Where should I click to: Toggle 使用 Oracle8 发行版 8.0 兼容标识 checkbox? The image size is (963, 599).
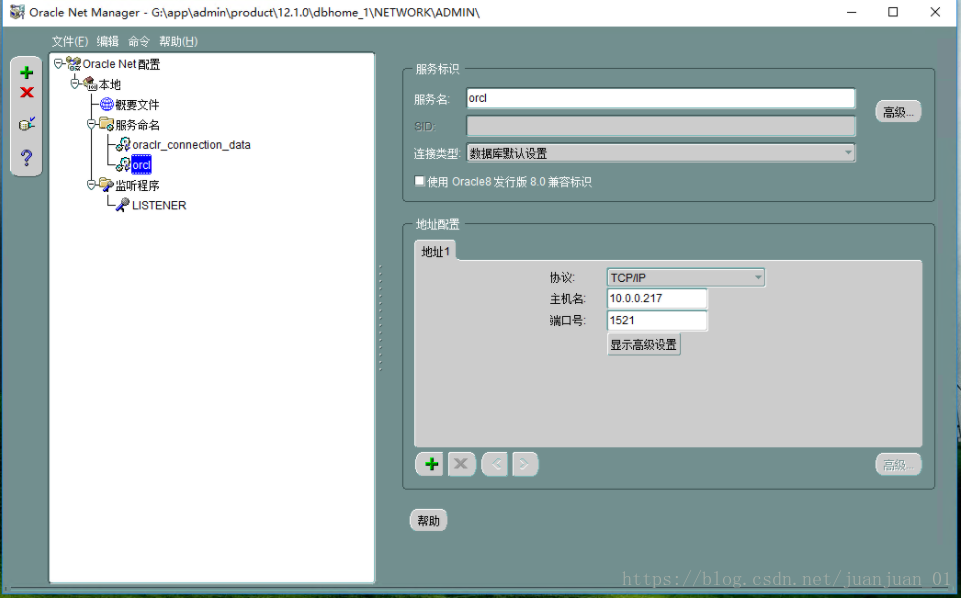click(x=419, y=181)
